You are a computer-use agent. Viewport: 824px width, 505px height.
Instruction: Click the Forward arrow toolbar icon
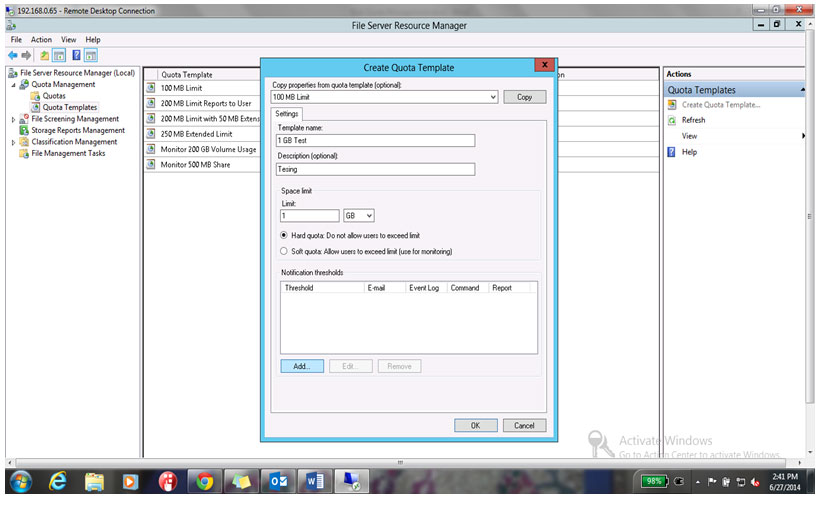26,55
